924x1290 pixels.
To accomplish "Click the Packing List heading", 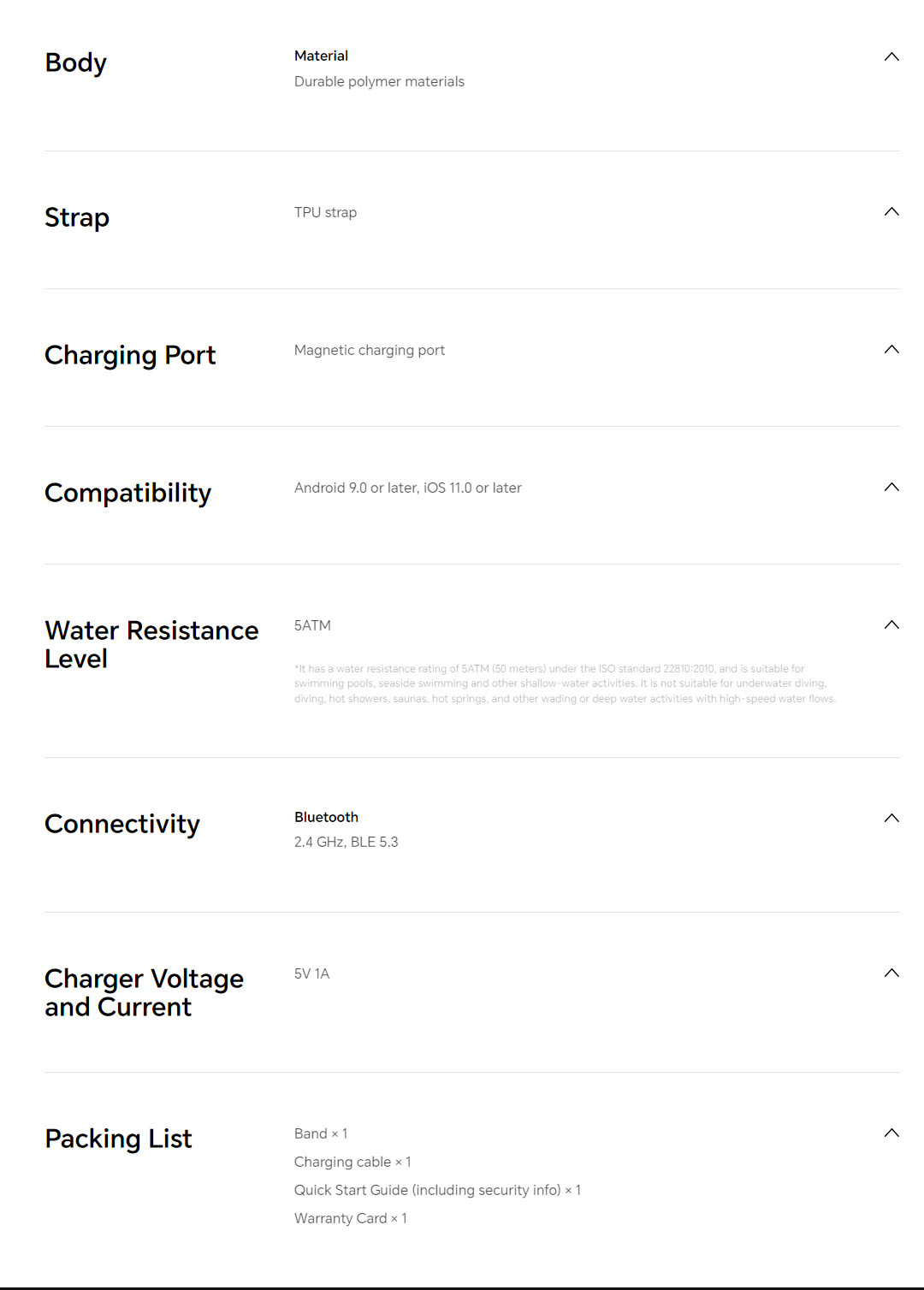I will click(119, 1139).
